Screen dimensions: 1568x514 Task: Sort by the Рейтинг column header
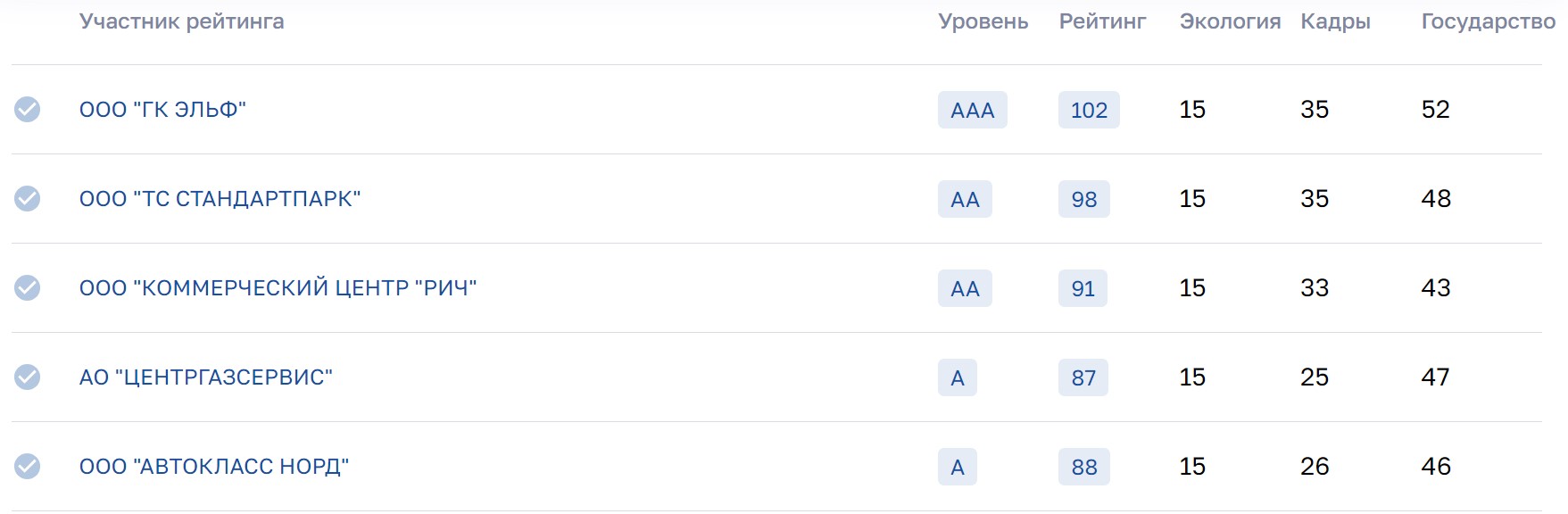pos(1102,21)
